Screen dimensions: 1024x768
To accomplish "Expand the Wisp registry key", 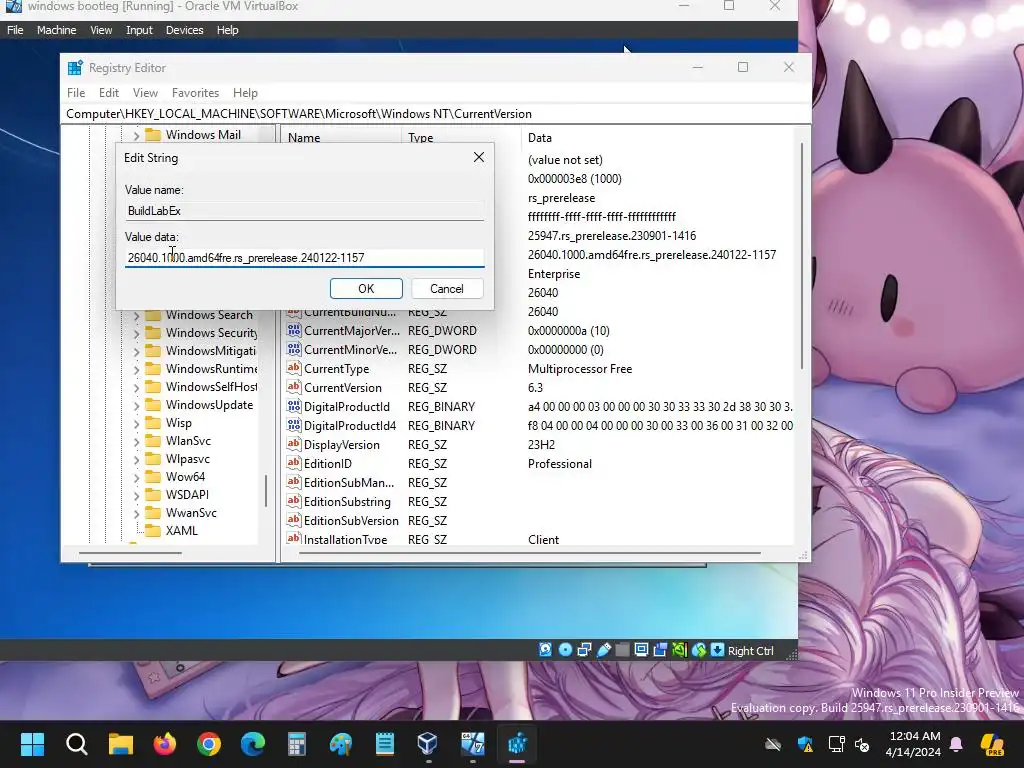I will click(x=136, y=423).
